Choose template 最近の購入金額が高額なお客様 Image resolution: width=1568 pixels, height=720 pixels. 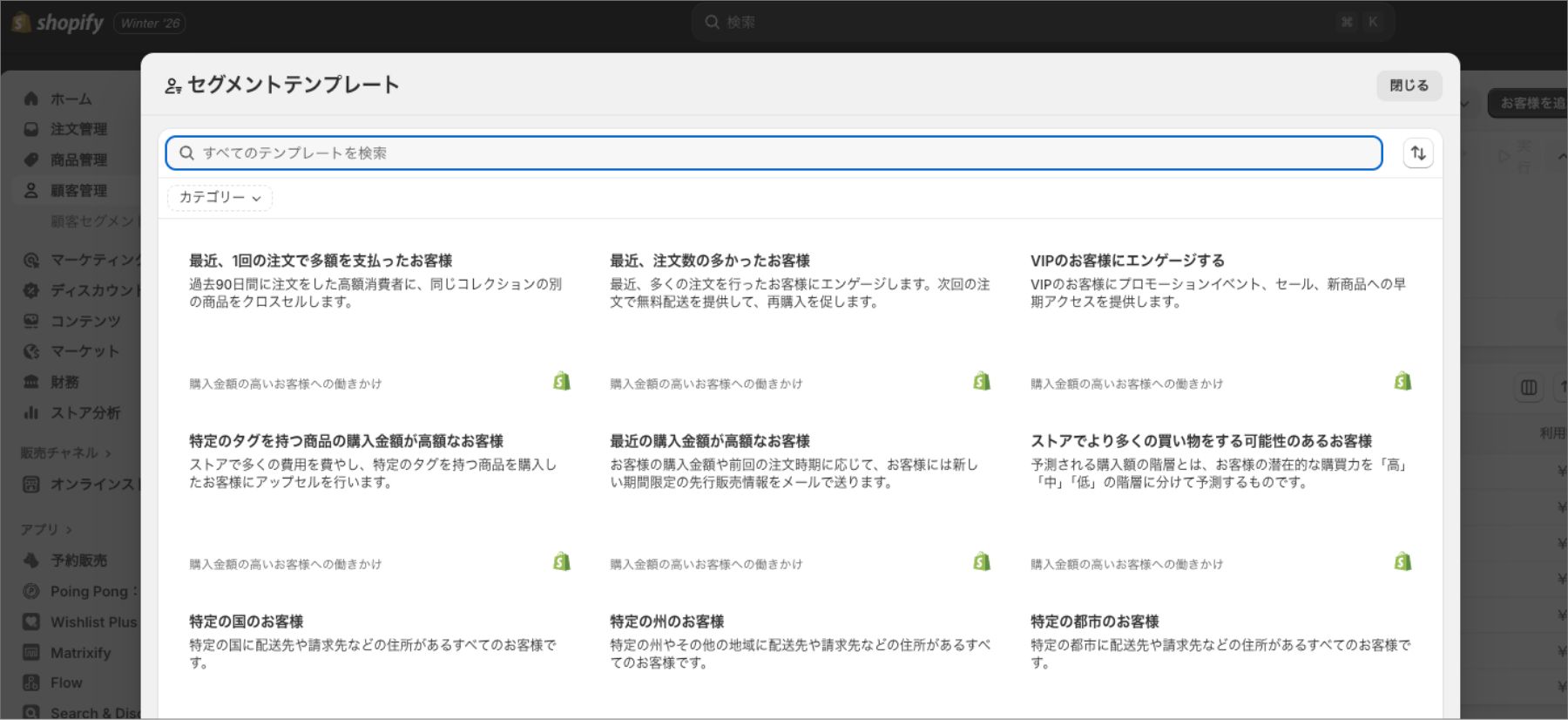coord(709,441)
